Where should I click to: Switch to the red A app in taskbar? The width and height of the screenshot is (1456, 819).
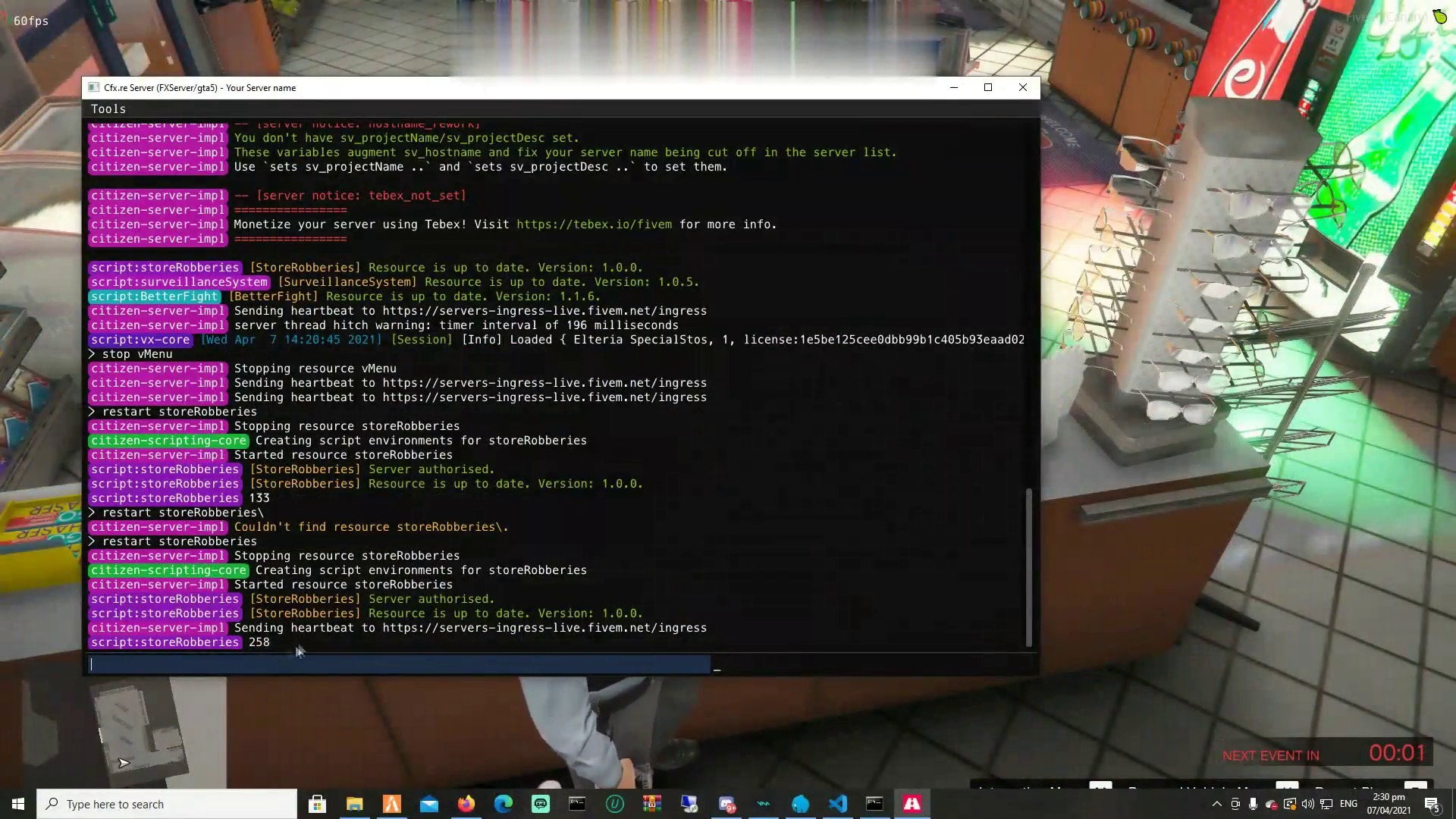click(912, 804)
